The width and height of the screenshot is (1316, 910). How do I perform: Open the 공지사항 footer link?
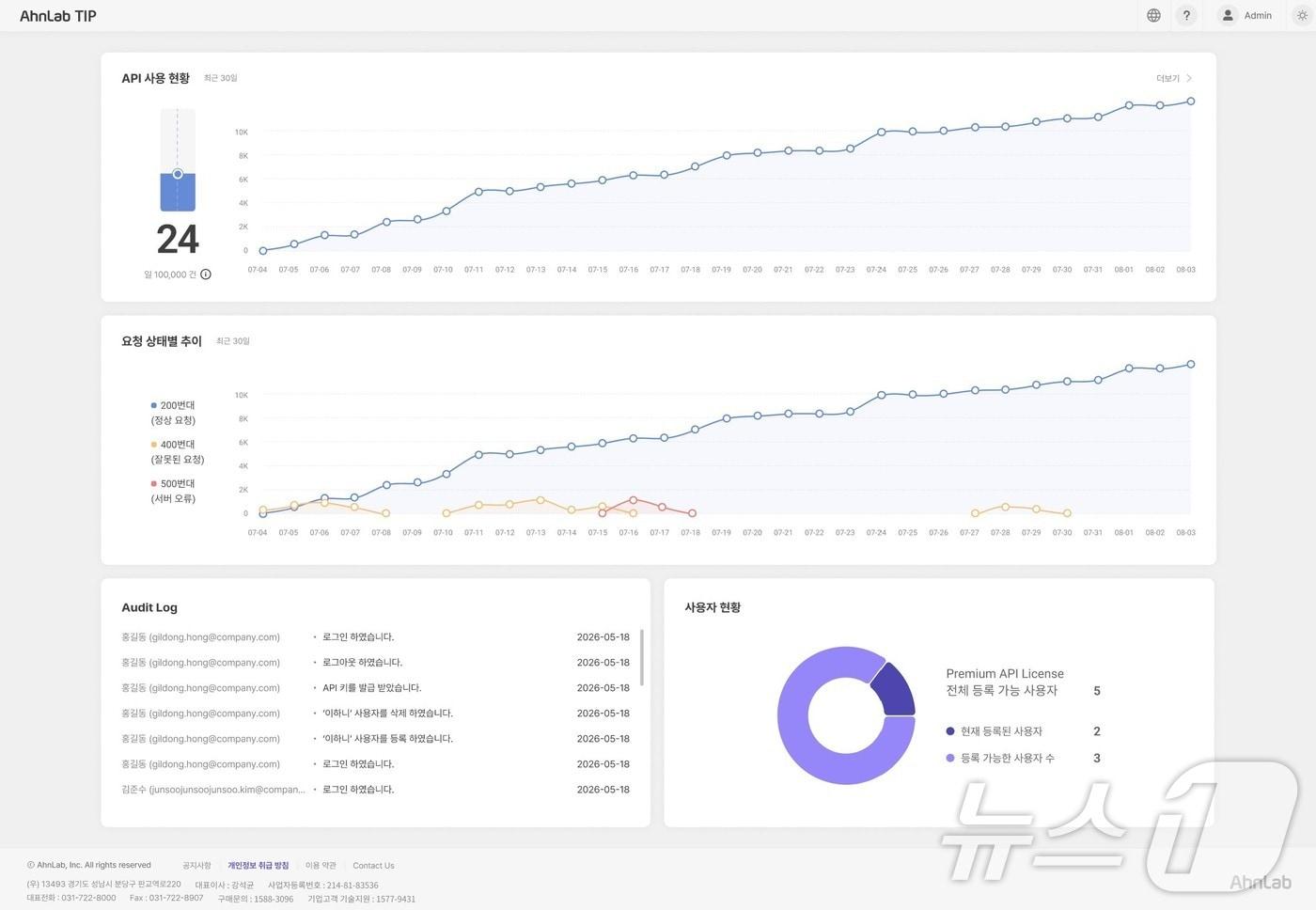point(196,865)
